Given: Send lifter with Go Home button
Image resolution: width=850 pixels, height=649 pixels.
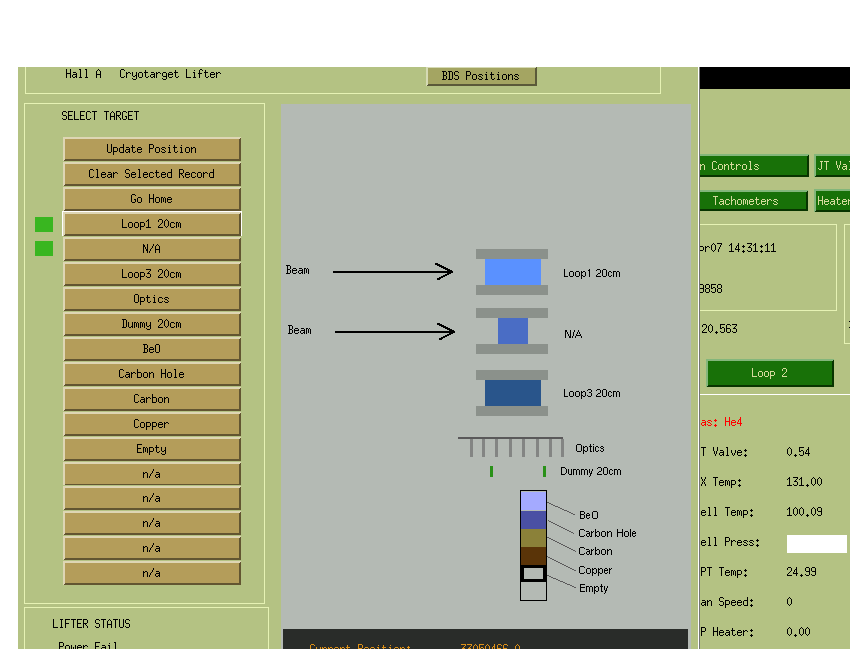Looking at the screenshot, I should coord(152,199).
